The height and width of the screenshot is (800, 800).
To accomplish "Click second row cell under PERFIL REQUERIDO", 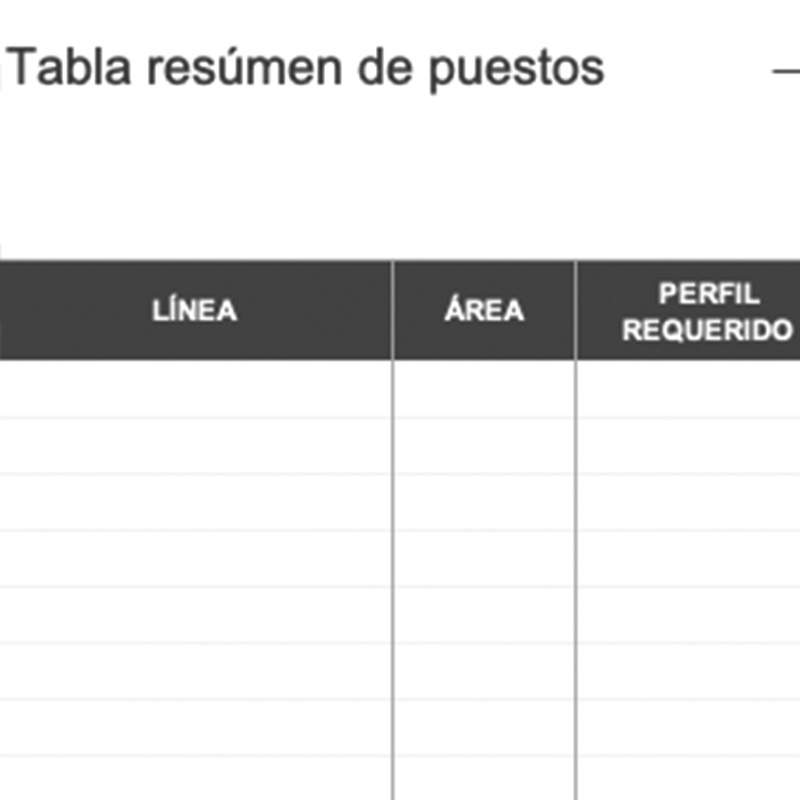I will (690, 446).
